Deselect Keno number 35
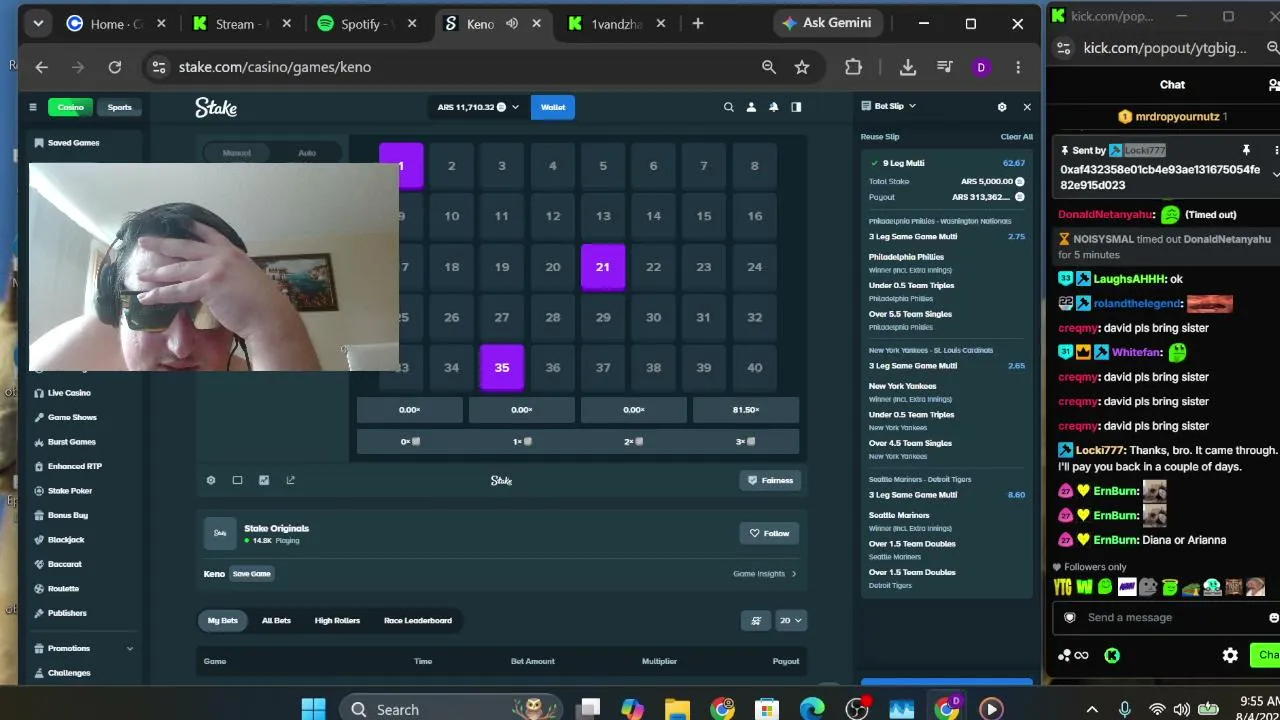The width and height of the screenshot is (1280, 720). (x=502, y=368)
